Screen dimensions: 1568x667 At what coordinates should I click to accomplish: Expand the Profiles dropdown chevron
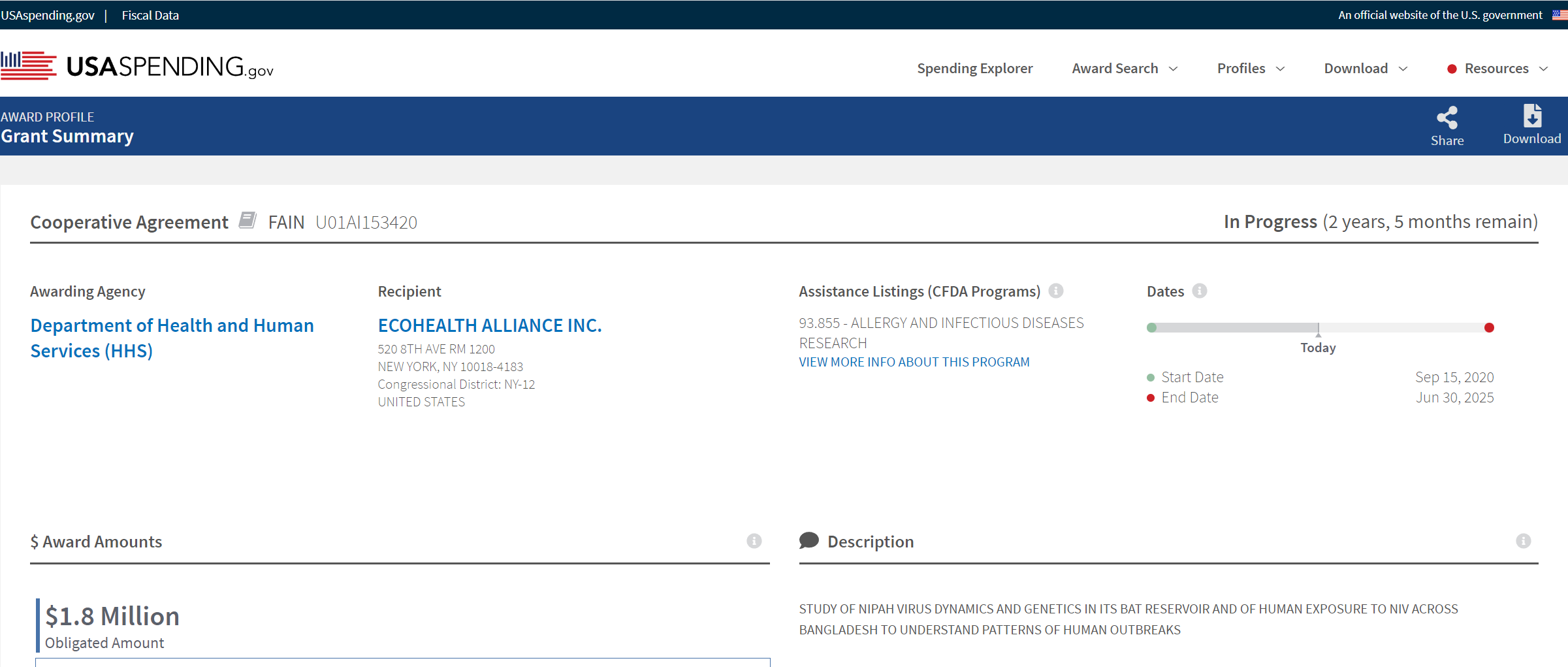[x=1280, y=69]
